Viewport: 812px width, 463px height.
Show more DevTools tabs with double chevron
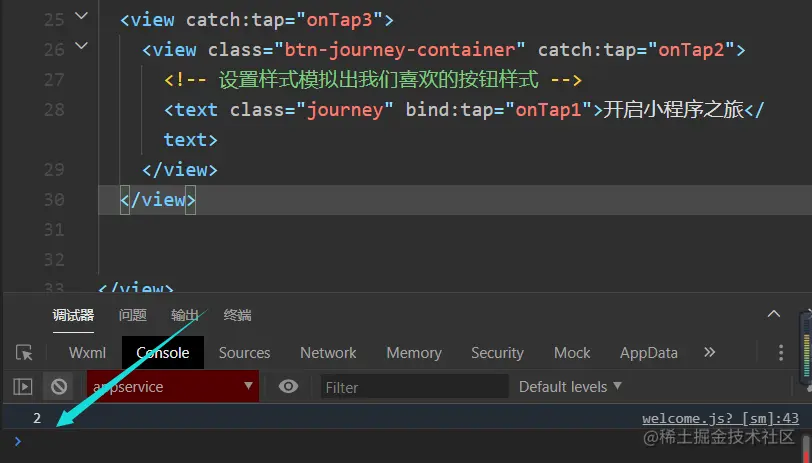[709, 353]
